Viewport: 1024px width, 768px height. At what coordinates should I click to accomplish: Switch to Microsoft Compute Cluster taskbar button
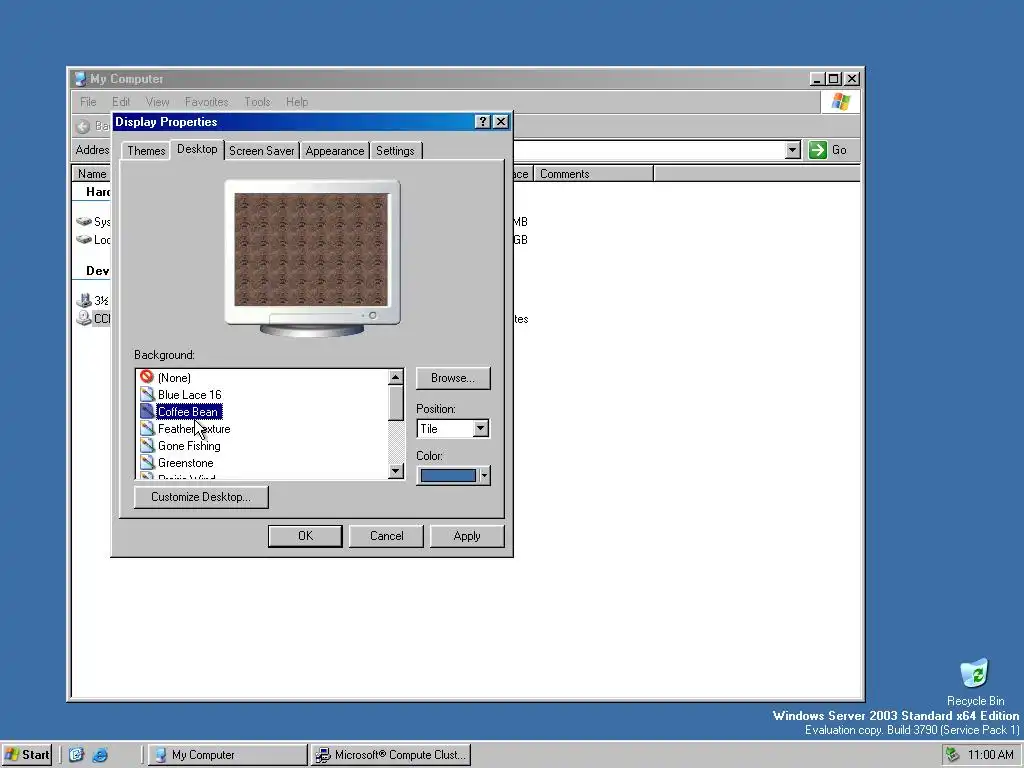click(x=391, y=754)
